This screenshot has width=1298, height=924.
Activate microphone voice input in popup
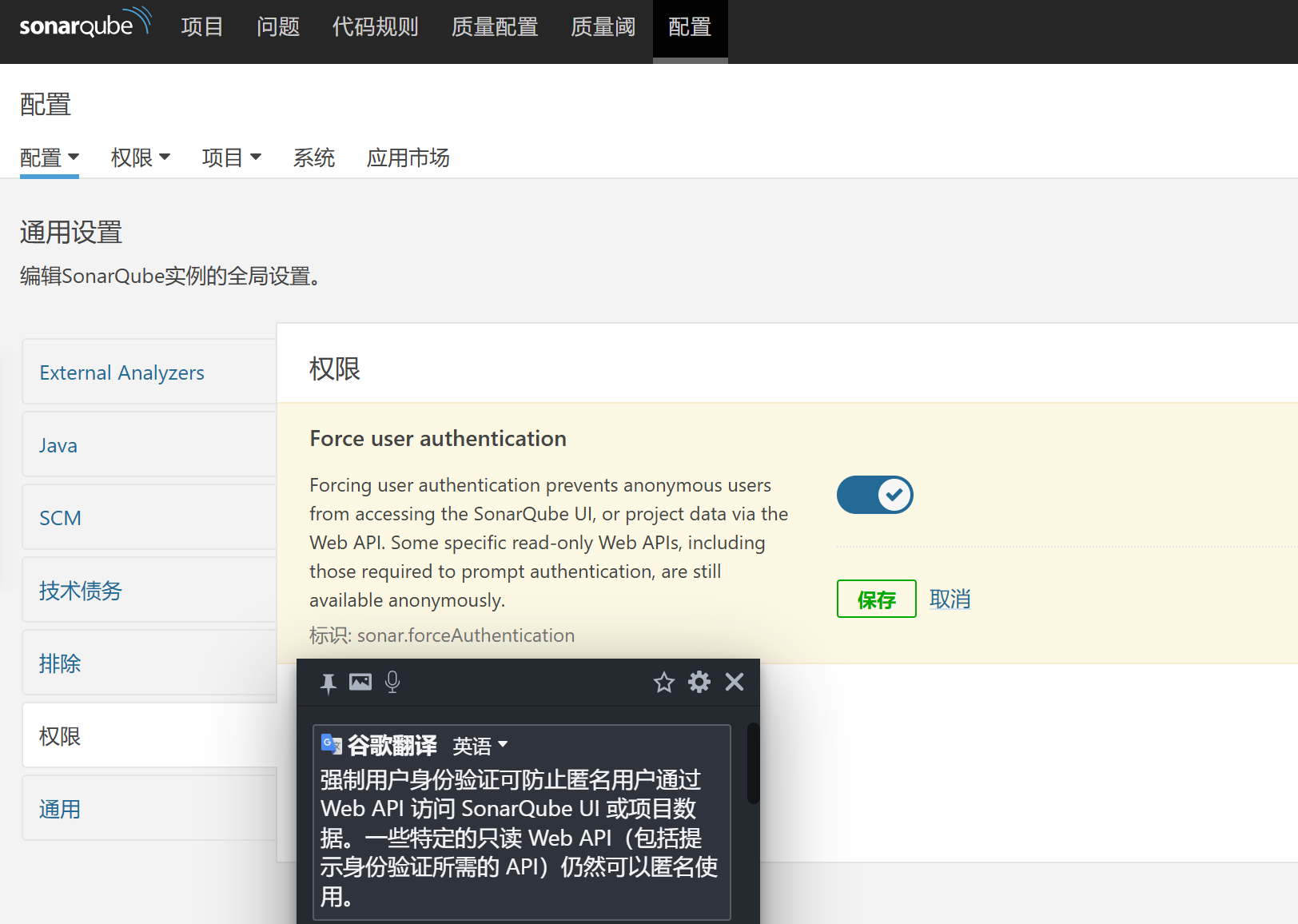[392, 682]
